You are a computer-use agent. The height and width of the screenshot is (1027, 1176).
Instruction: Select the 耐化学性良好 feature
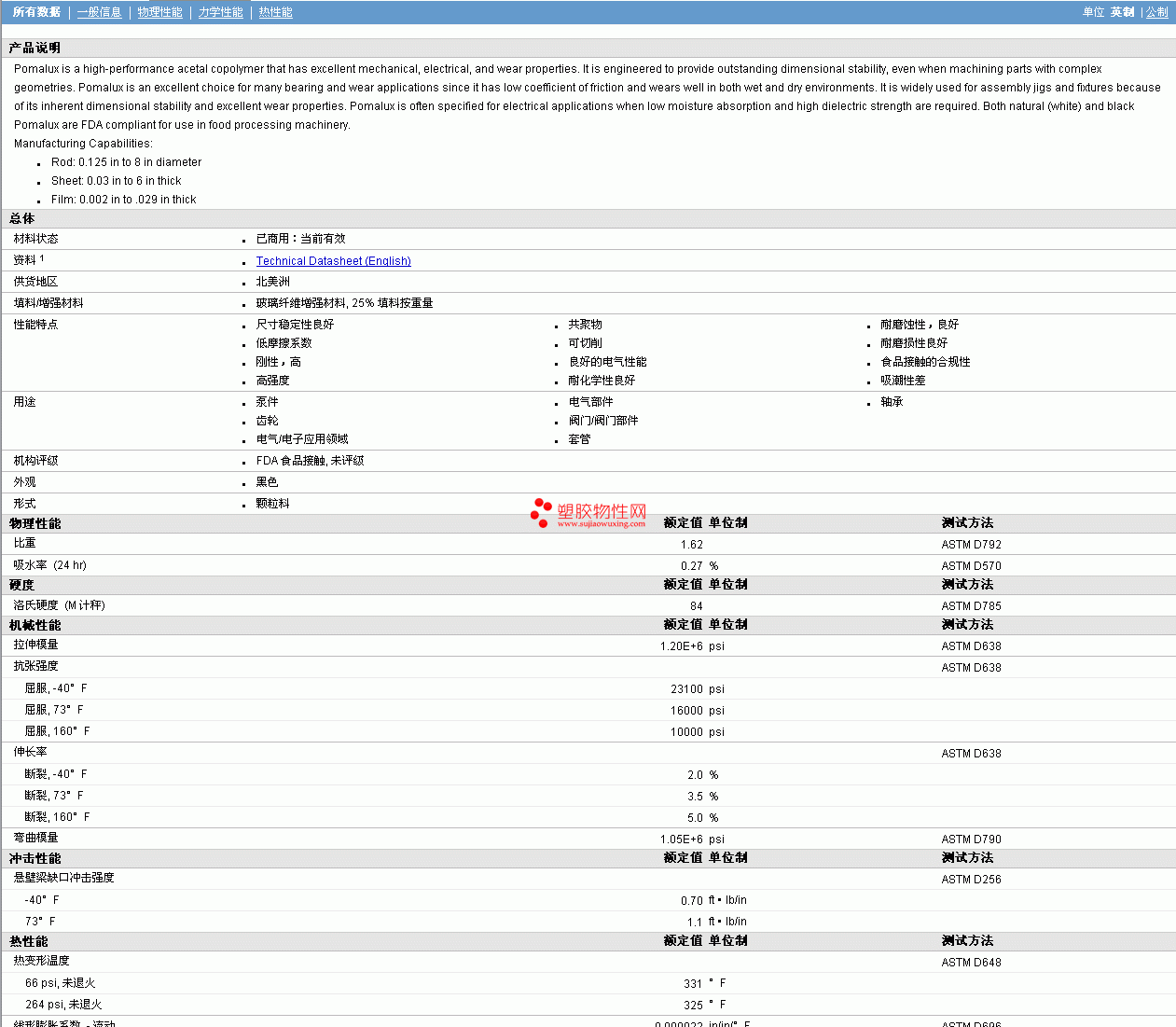(602, 381)
